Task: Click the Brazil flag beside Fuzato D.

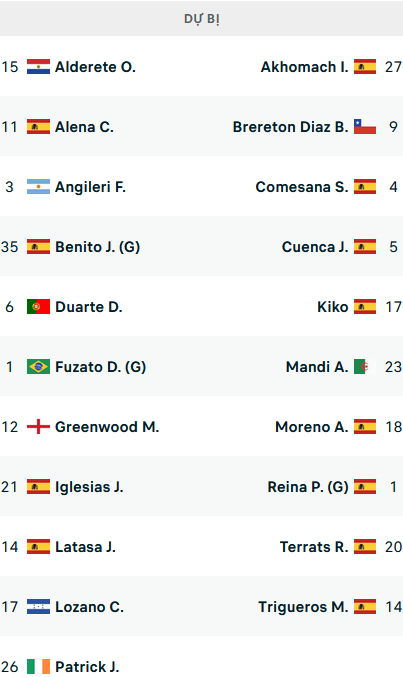Action: pyautogui.click(x=38, y=367)
